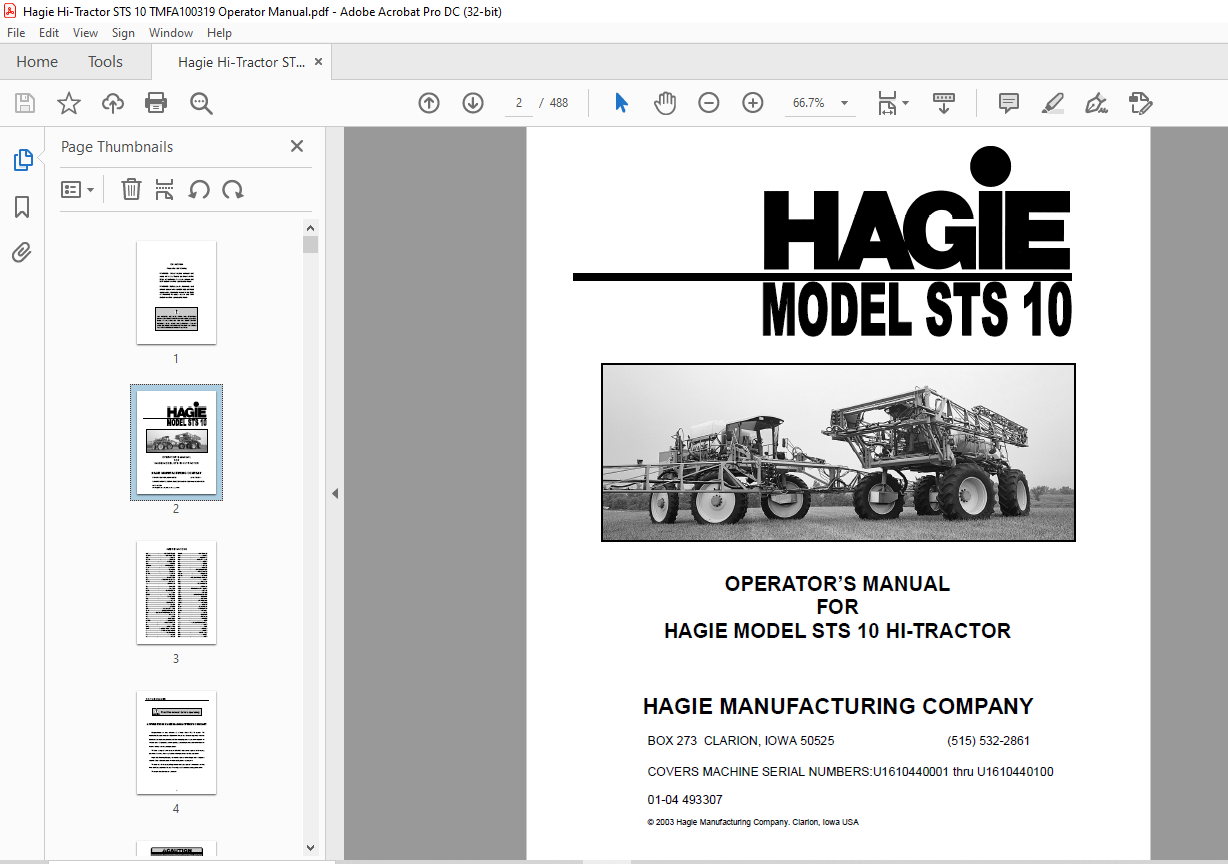This screenshot has height=864, width=1228.
Task: Close the Page Thumbnails panel
Action: click(297, 146)
